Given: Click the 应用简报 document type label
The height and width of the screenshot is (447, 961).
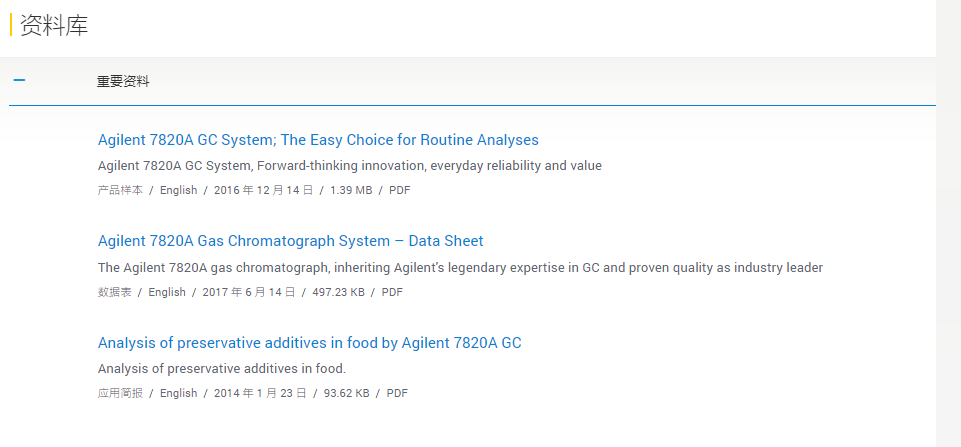Looking at the screenshot, I should [x=120, y=393].
